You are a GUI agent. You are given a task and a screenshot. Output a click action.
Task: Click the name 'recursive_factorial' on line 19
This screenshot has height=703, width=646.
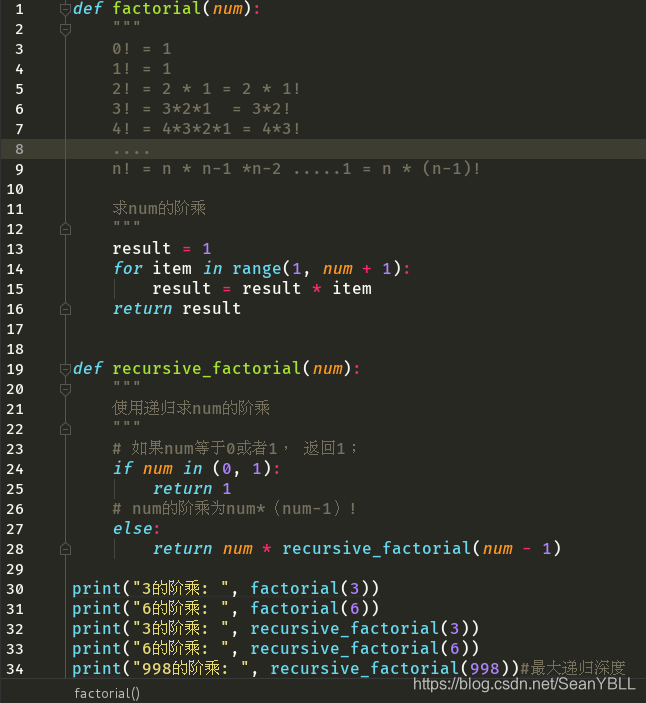point(207,369)
